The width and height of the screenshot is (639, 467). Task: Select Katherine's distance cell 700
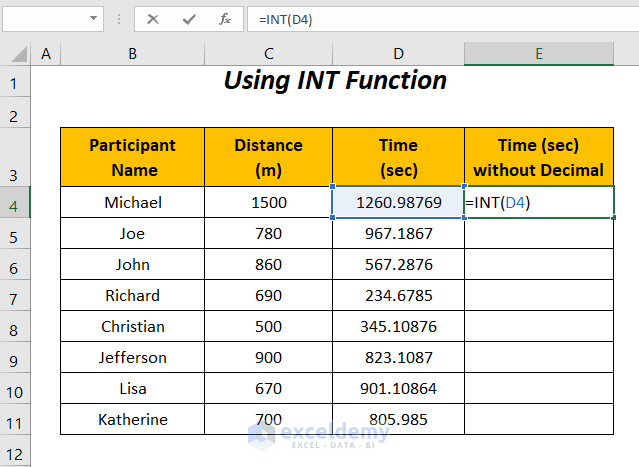[268, 419]
